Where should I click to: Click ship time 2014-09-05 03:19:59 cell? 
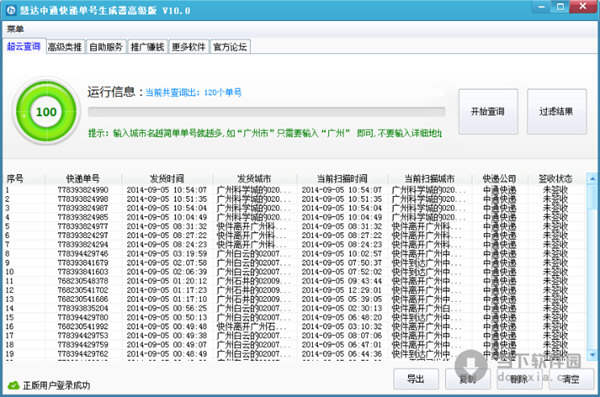(167, 254)
